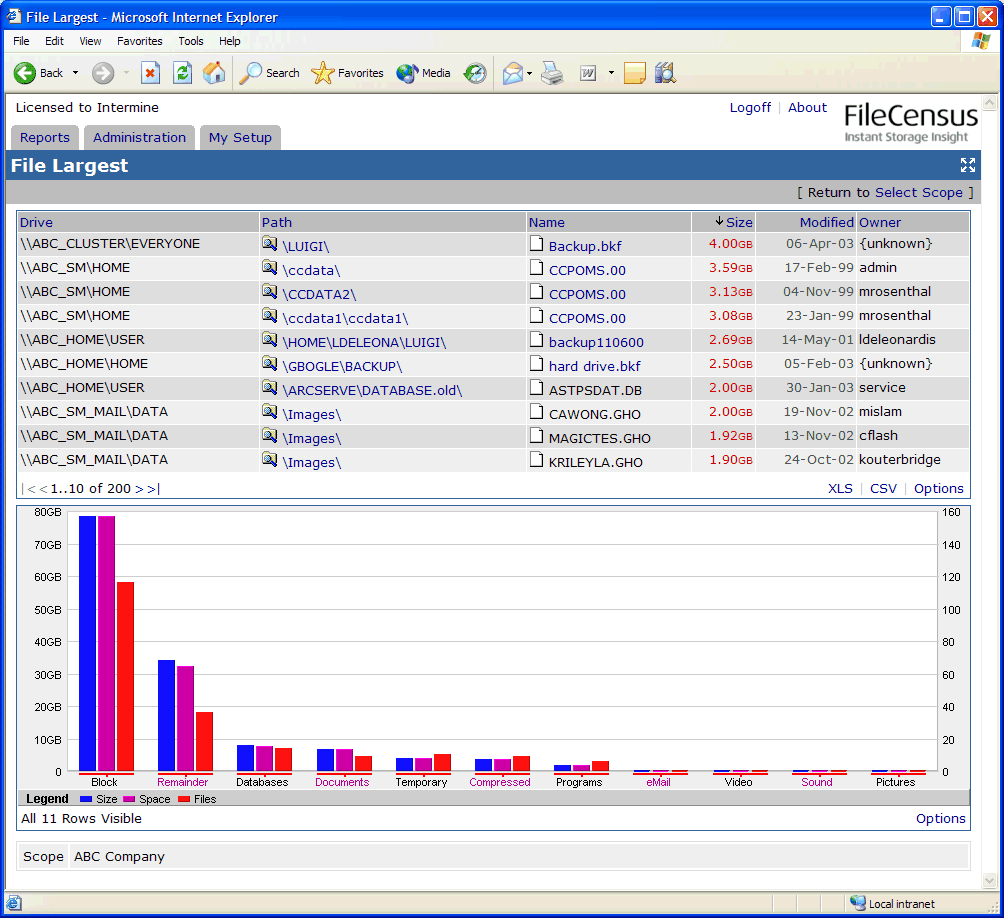Open the Backup.bkf file link
The width and height of the screenshot is (1004, 918).
[585, 246]
